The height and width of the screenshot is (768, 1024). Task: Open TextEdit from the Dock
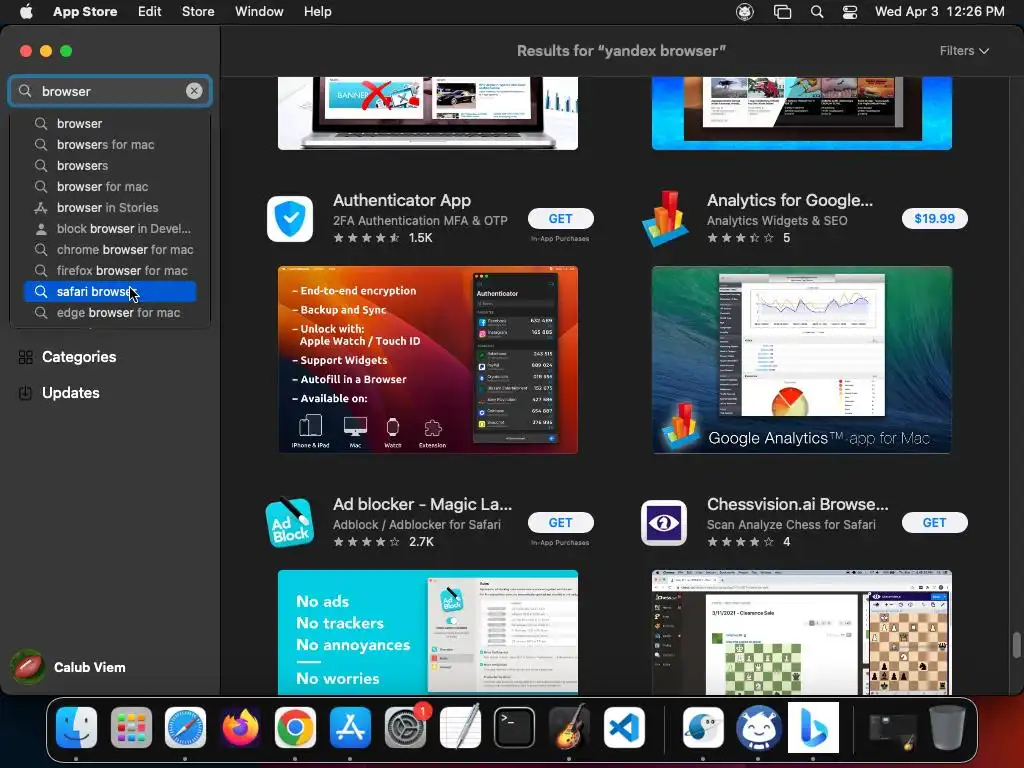point(460,728)
